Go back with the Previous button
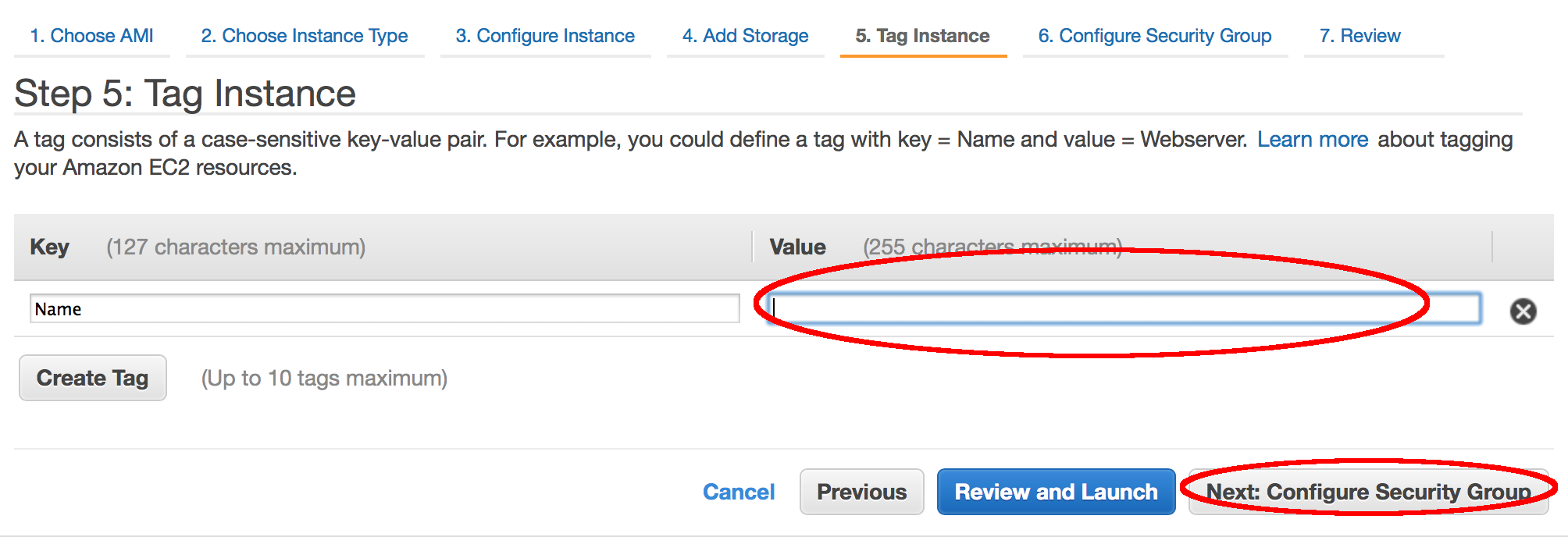This screenshot has height=537, width=1568. (x=861, y=492)
